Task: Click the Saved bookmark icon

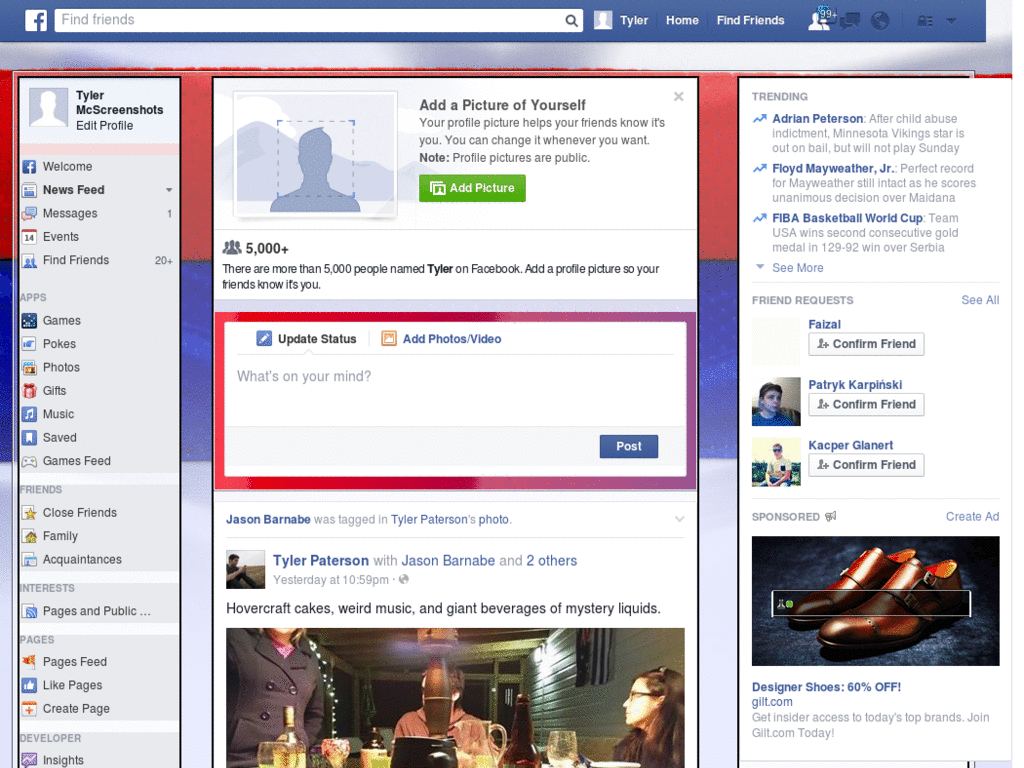Action: [29, 438]
